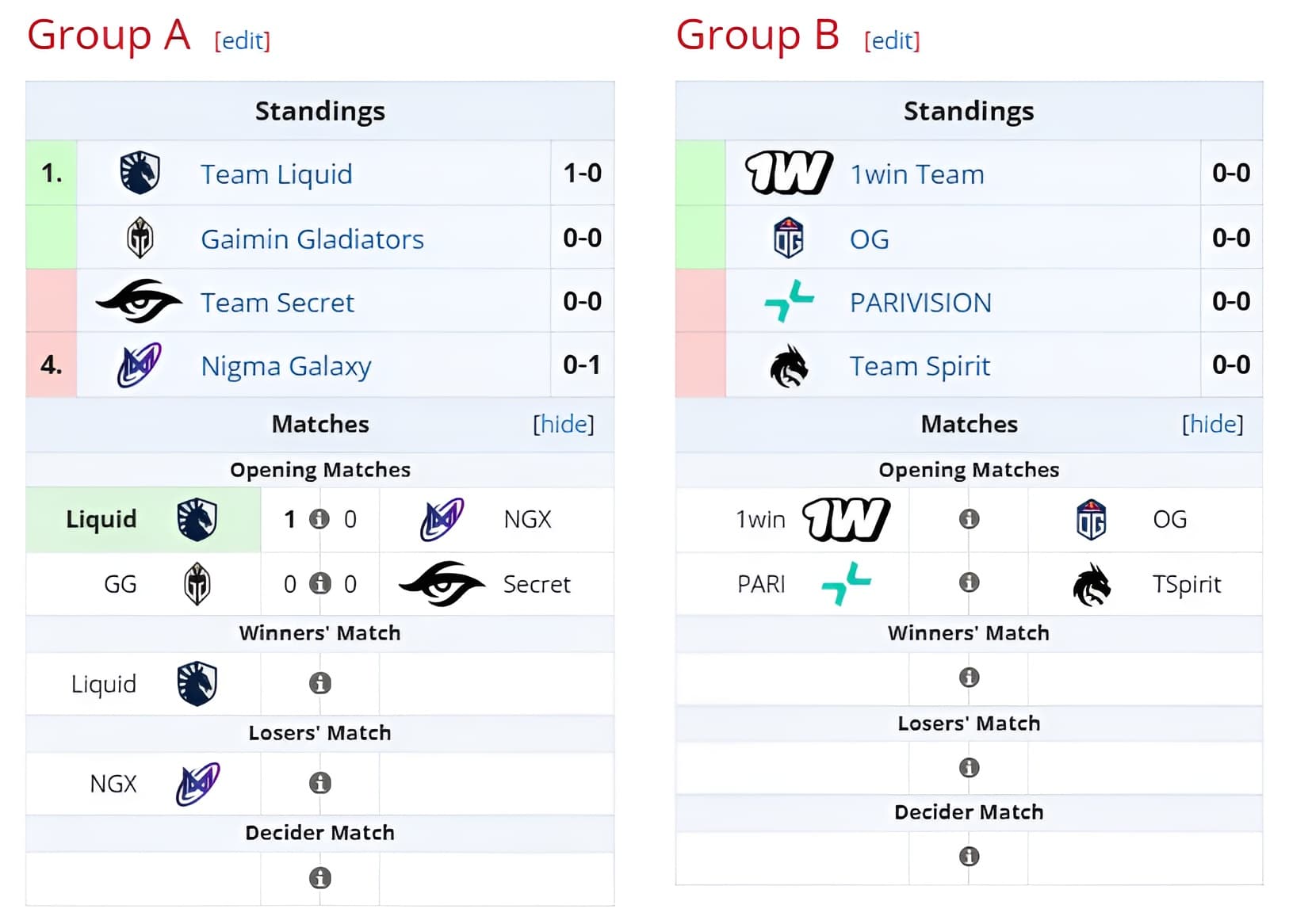Click the Standings header in Group A
The width and height of the screenshot is (1289, 924).
point(319,111)
